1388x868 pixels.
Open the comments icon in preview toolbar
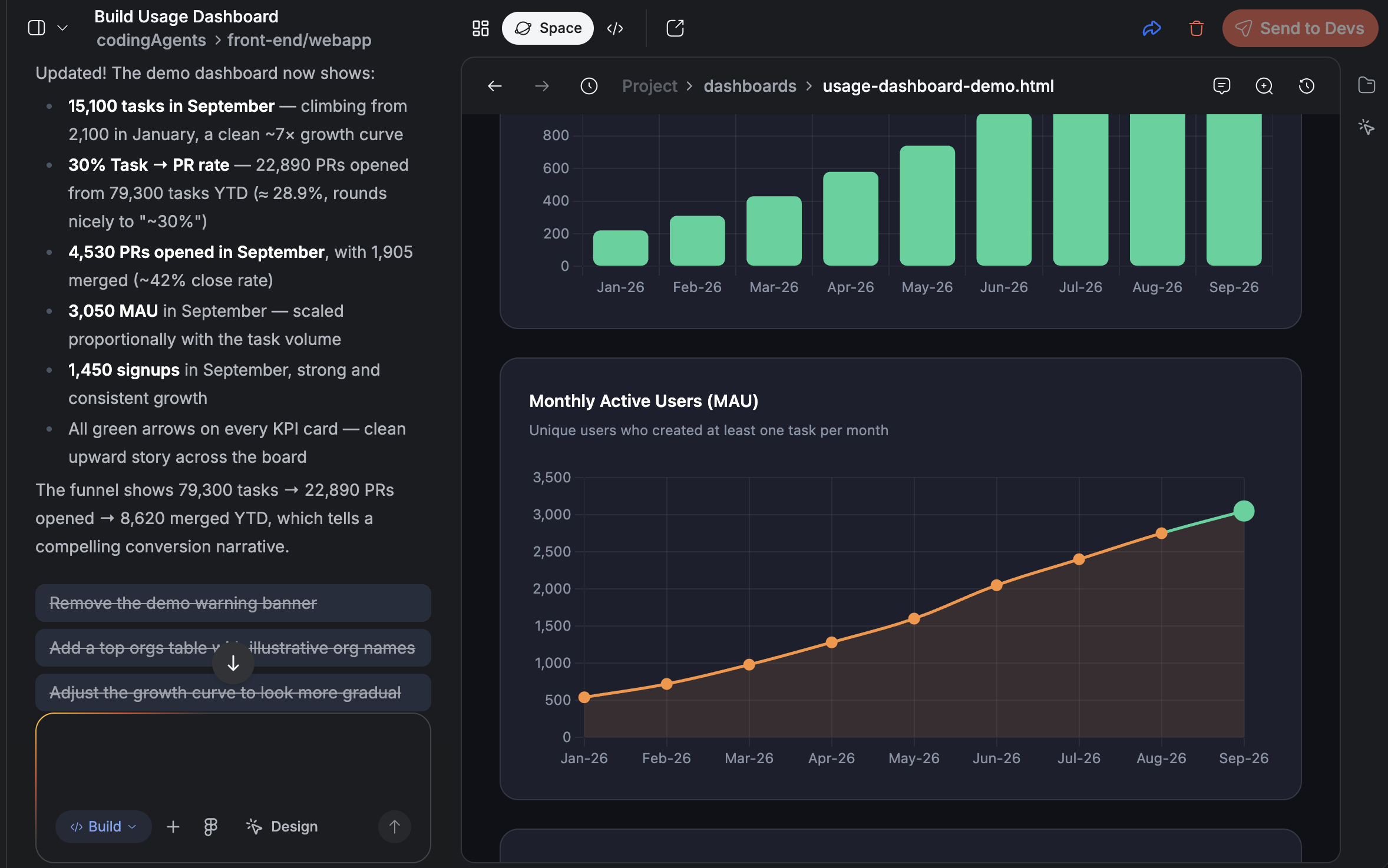(1222, 86)
